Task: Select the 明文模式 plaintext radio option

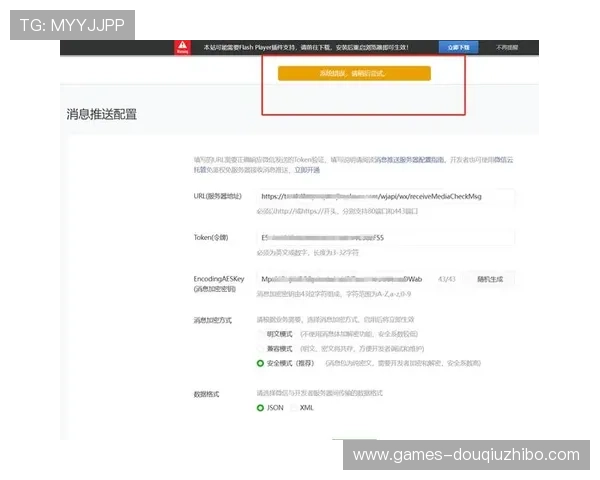Action: [x=261, y=334]
